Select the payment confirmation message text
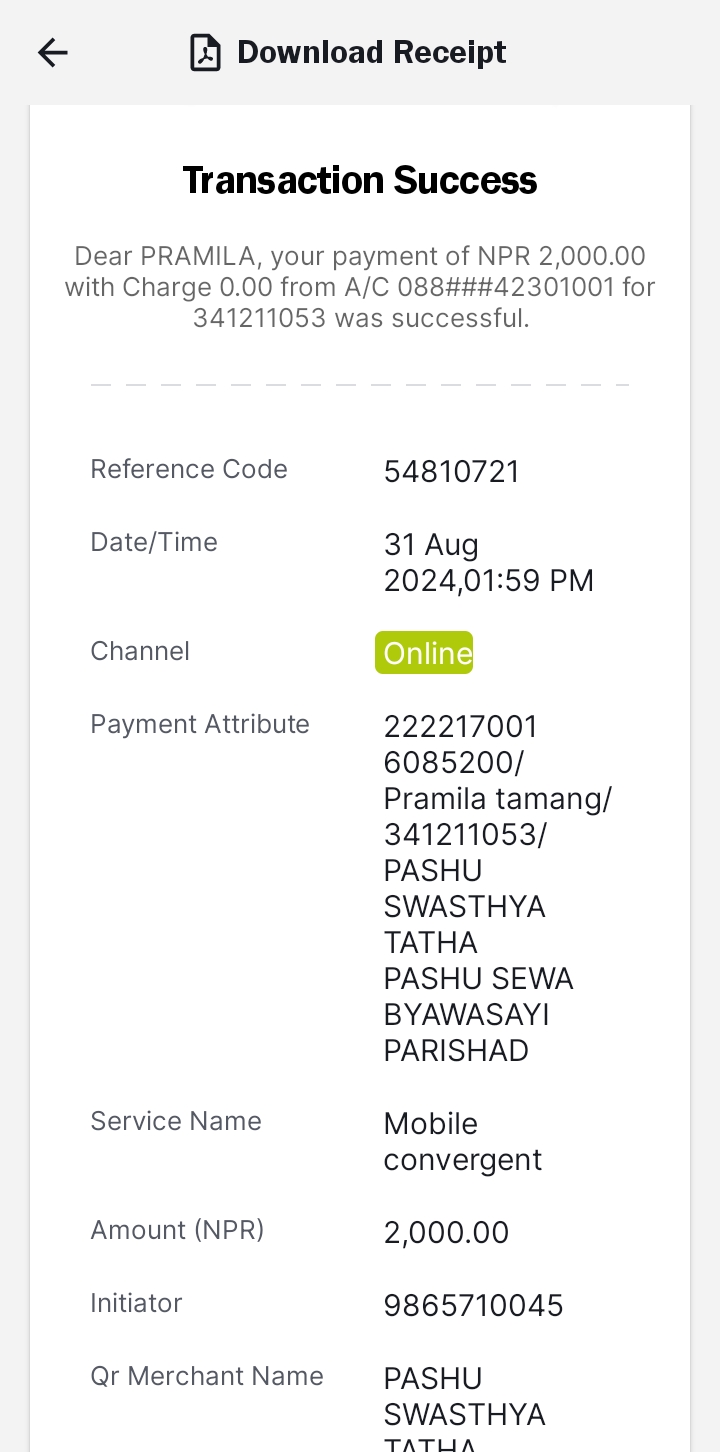The height and width of the screenshot is (1452, 720). point(360,287)
